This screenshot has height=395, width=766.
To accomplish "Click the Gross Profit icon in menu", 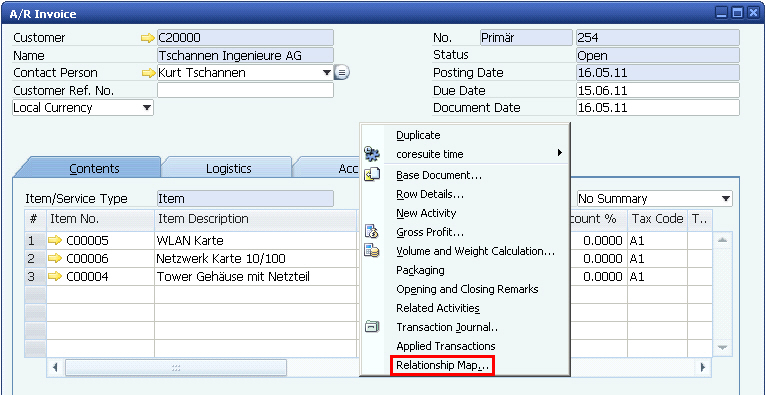I will click(x=371, y=232).
